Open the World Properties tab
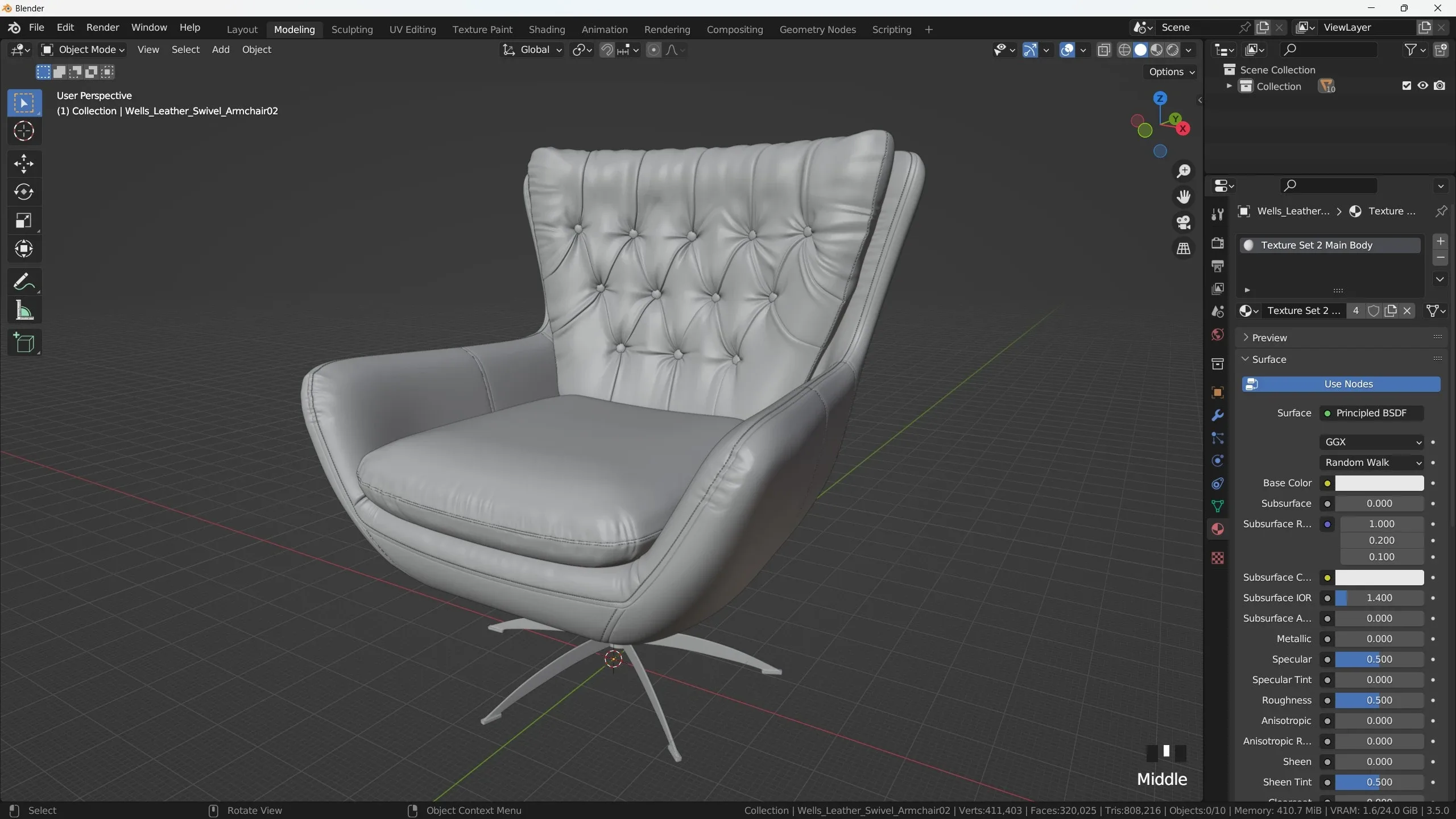This screenshot has height=819, width=1456. coord(1217,335)
